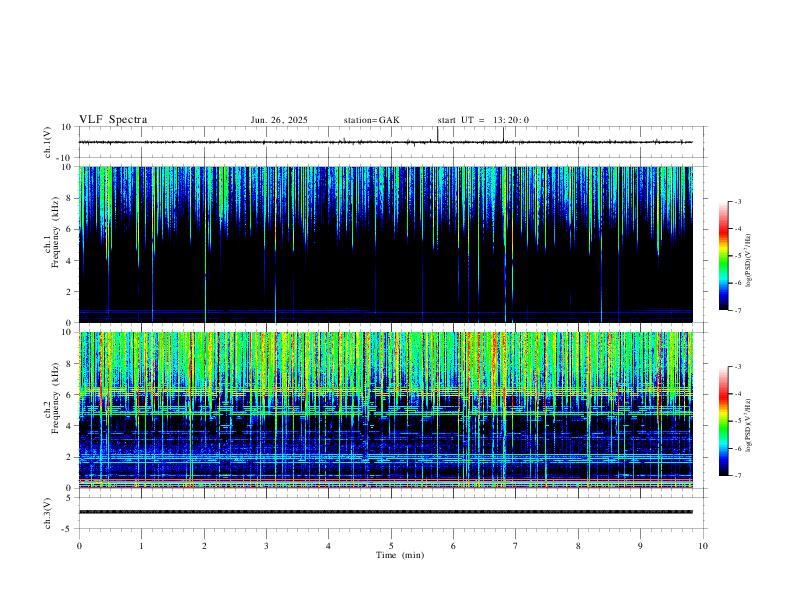
Task: Click the ch.2 spectrogram color scale bar
Action: point(723,421)
